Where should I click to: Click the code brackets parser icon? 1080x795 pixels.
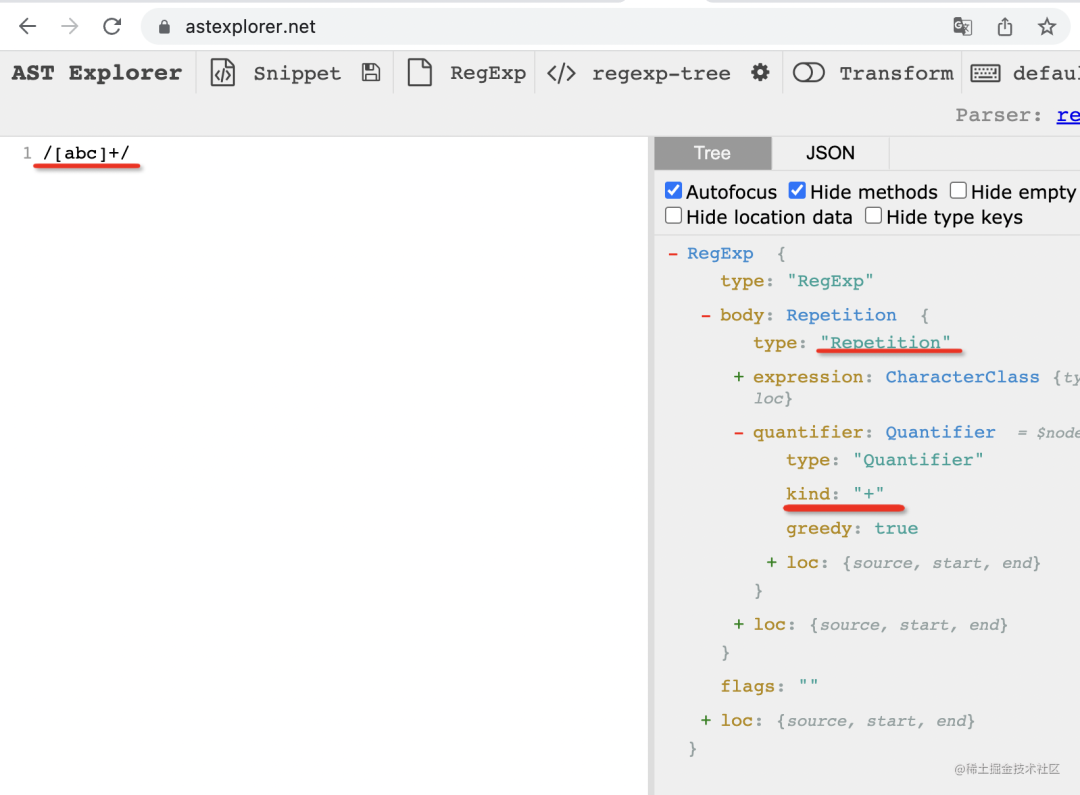pyautogui.click(x=561, y=73)
